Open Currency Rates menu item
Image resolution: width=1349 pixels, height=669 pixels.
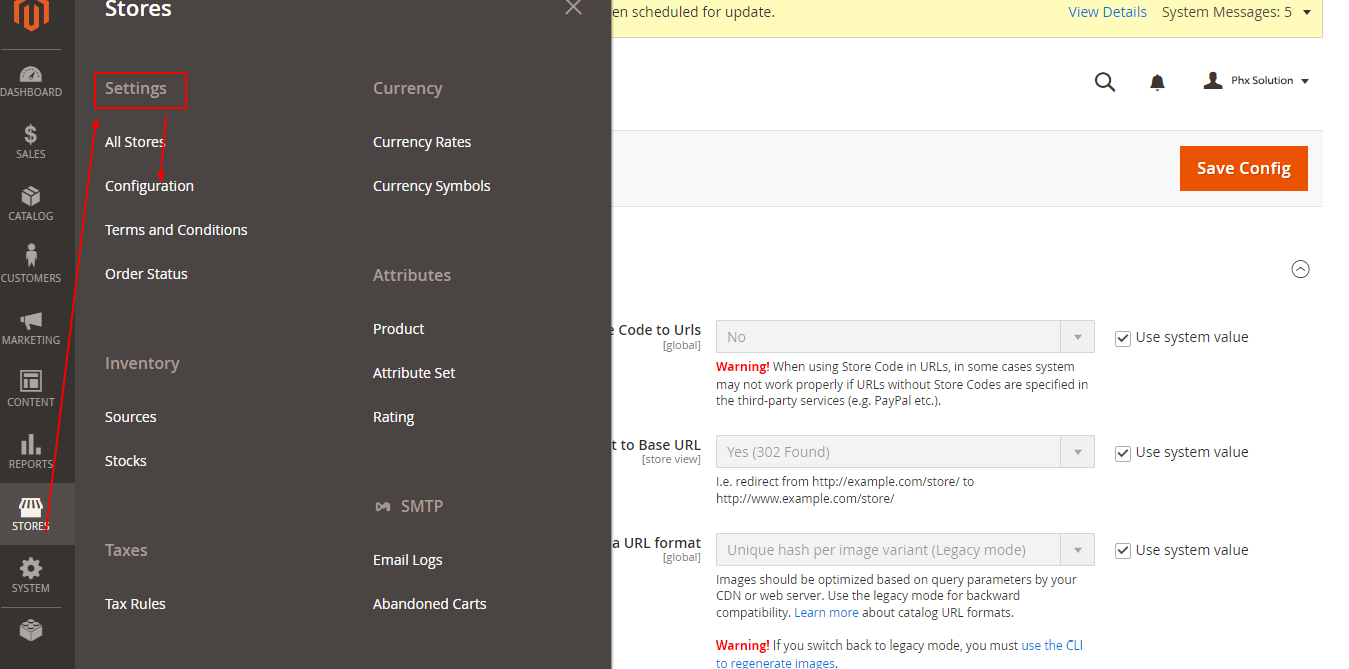[422, 142]
